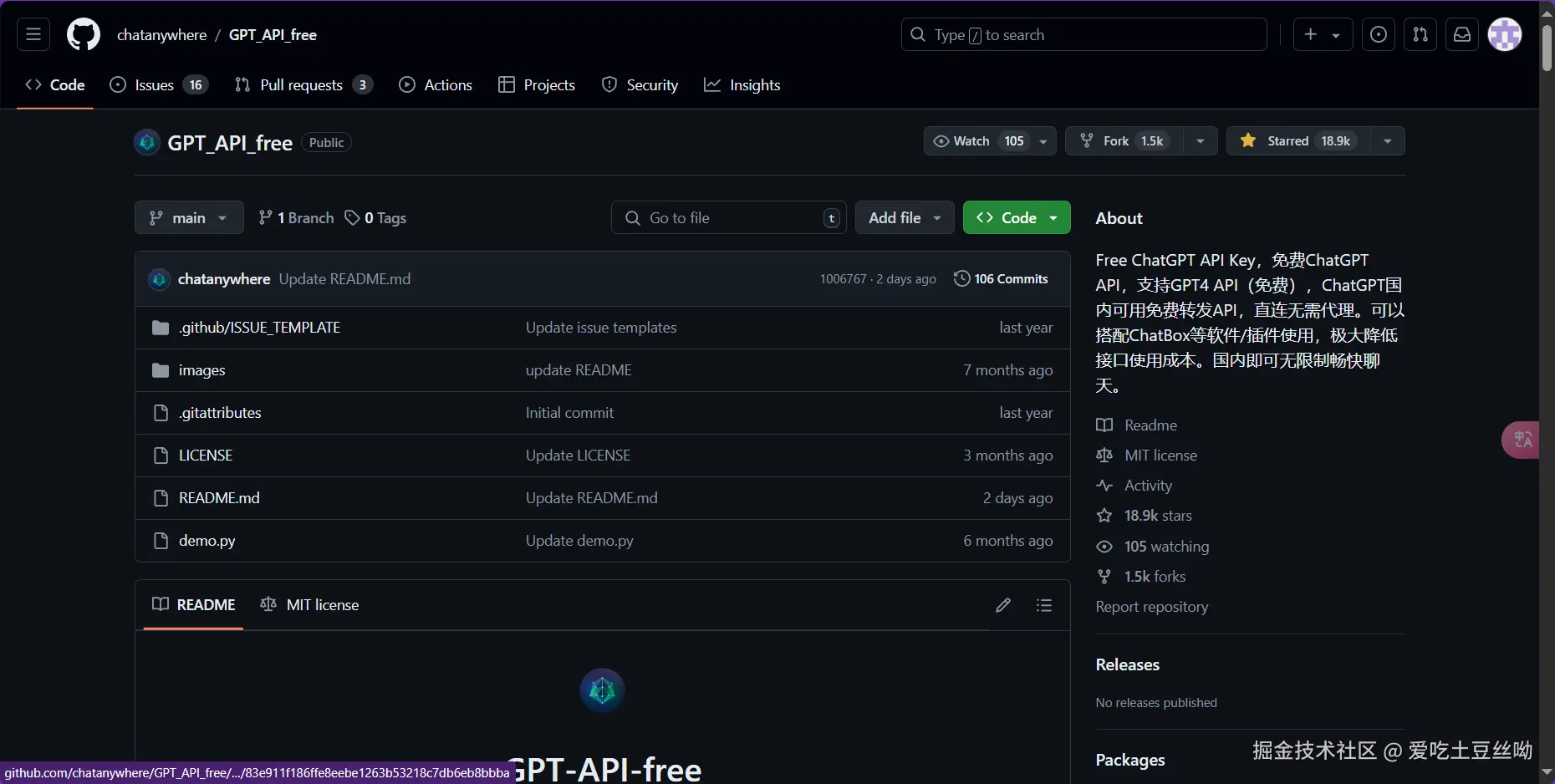1555x784 pixels.
Task: Open the Releases section heading
Action: tap(1128, 665)
